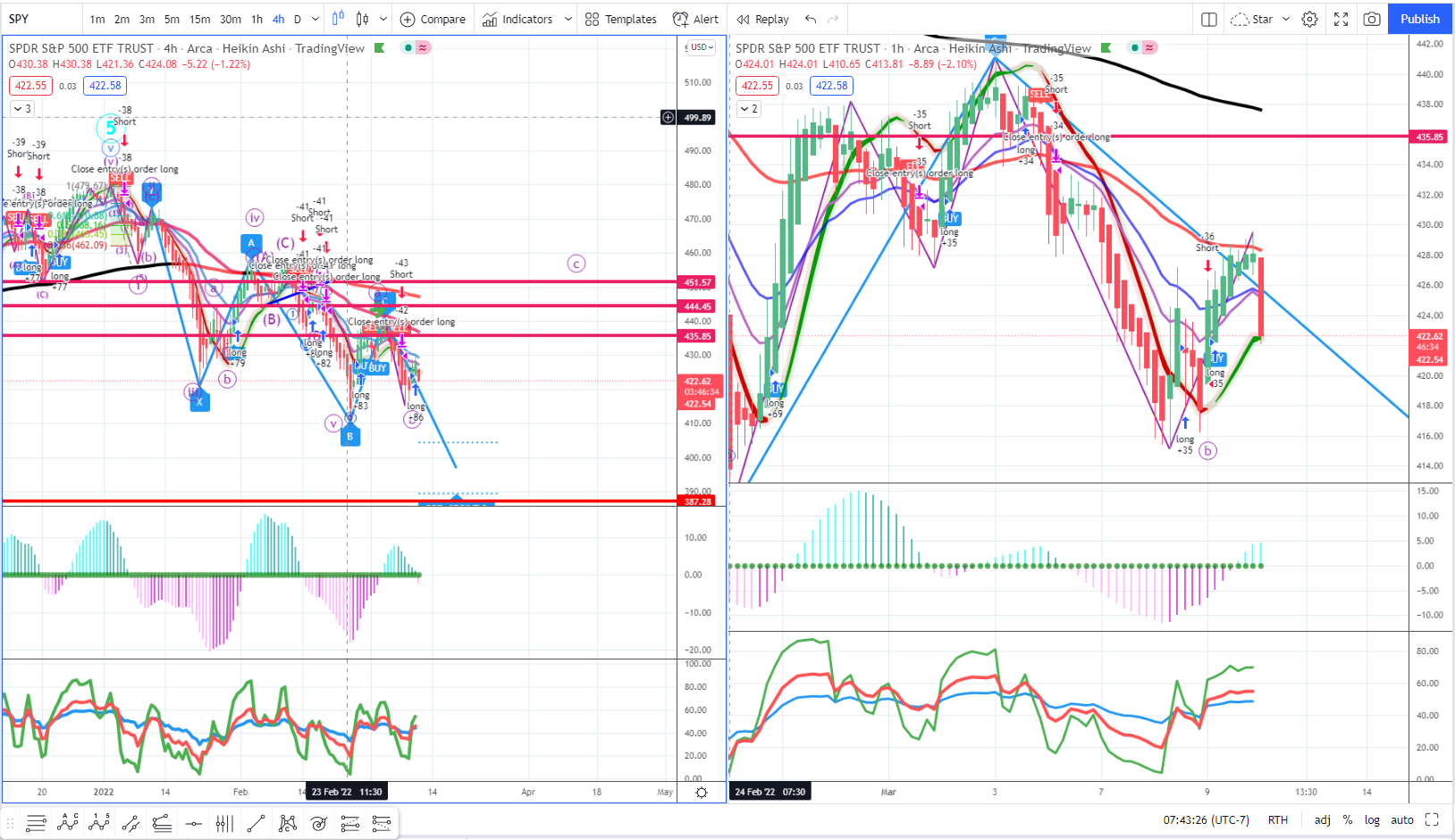Toggle right chart market status indicator

click(x=1135, y=47)
